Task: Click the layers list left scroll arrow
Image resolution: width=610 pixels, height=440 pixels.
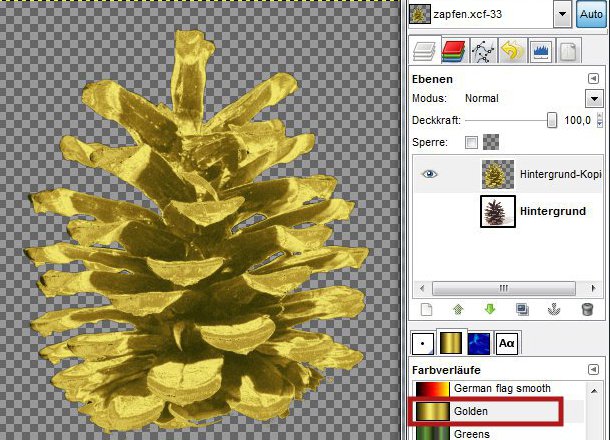Action: pyautogui.click(x=422, y=288)
